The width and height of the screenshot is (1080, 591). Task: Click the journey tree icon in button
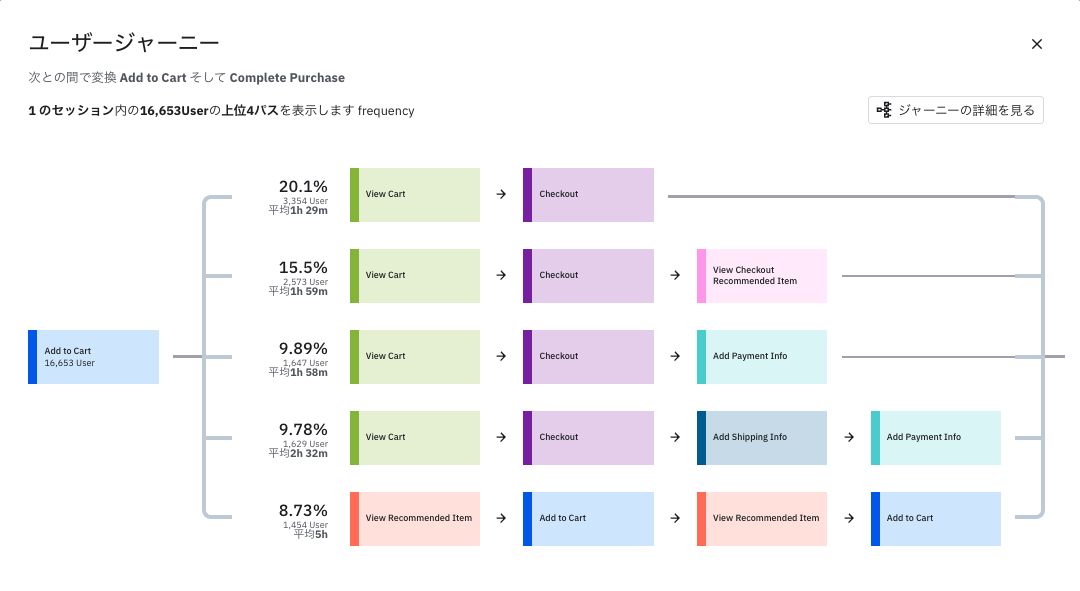[x=884, y=110]
